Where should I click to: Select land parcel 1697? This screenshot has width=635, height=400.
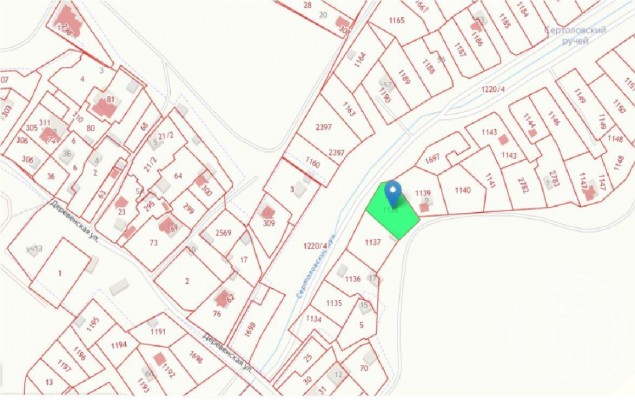433,158
